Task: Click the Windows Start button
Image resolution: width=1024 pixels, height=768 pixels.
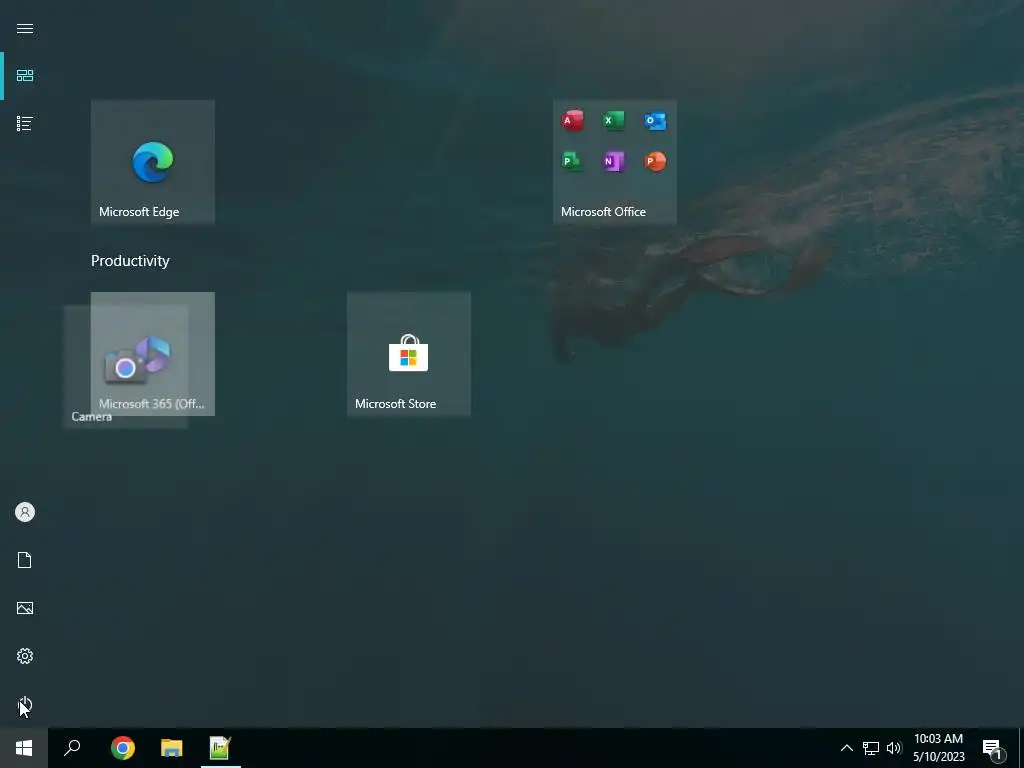Action: point(24,748)
